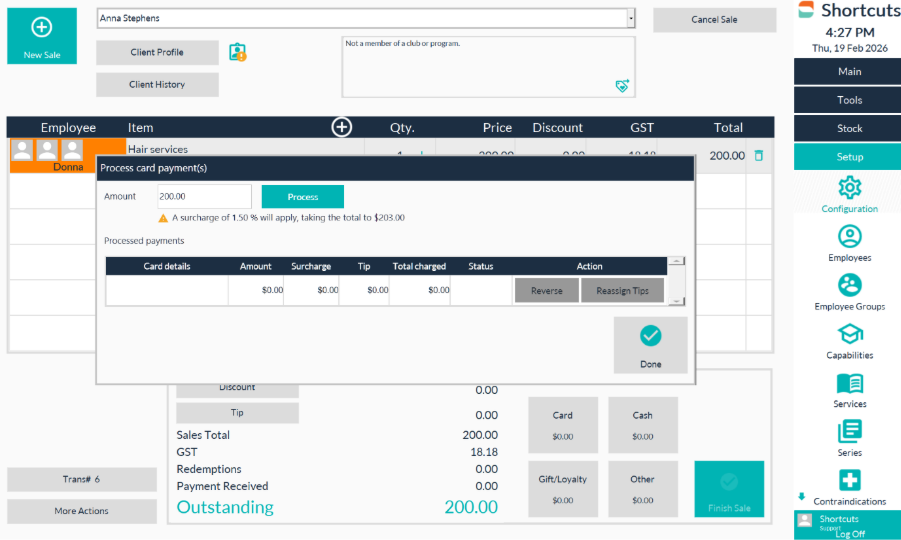Click the Sales Total label
This screenshot has height=540, width=901.
coord(203,435)
